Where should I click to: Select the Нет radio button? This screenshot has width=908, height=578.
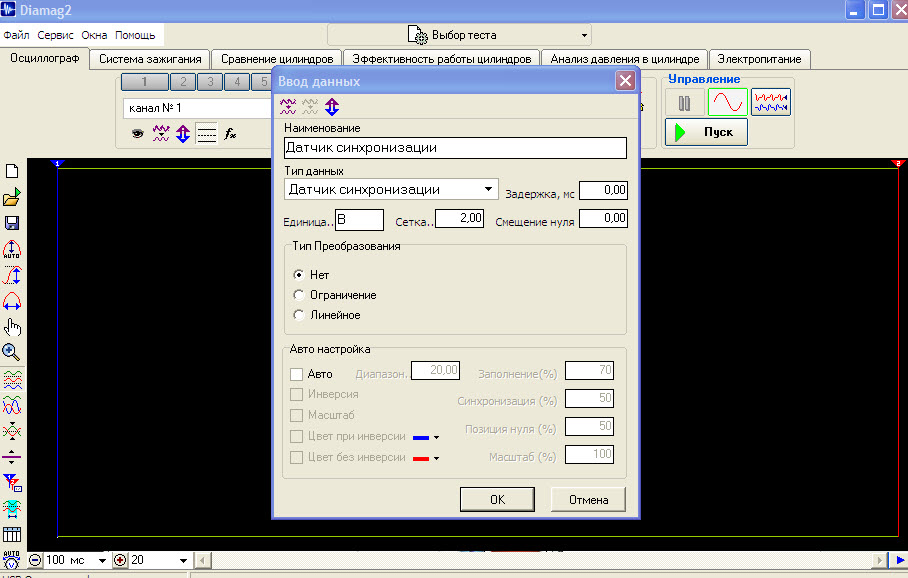click(299, 274)
